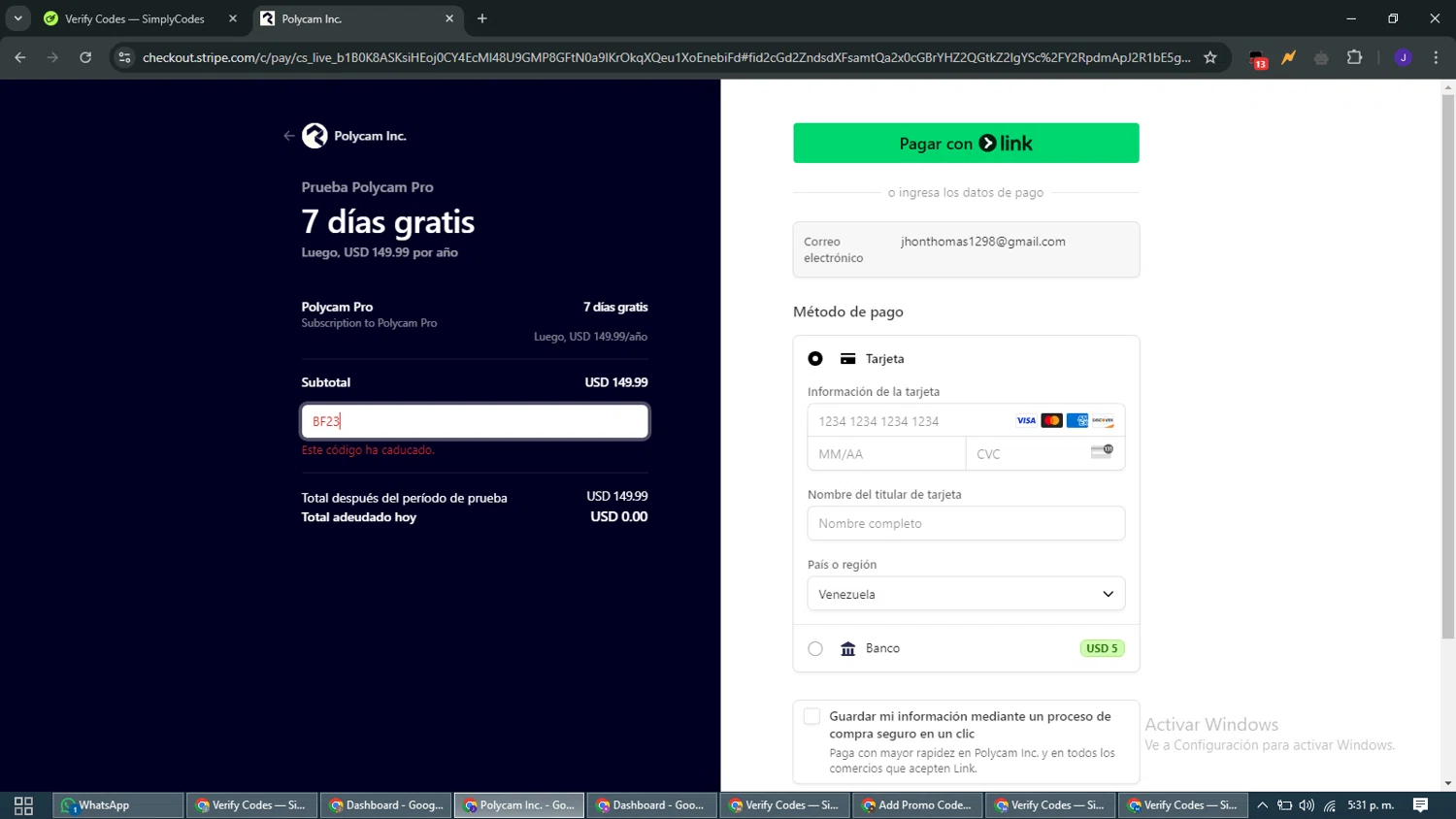Open the País o región dropdown
The height and width of the screenshot is (819, 1456).
click(x=966, y=594)
